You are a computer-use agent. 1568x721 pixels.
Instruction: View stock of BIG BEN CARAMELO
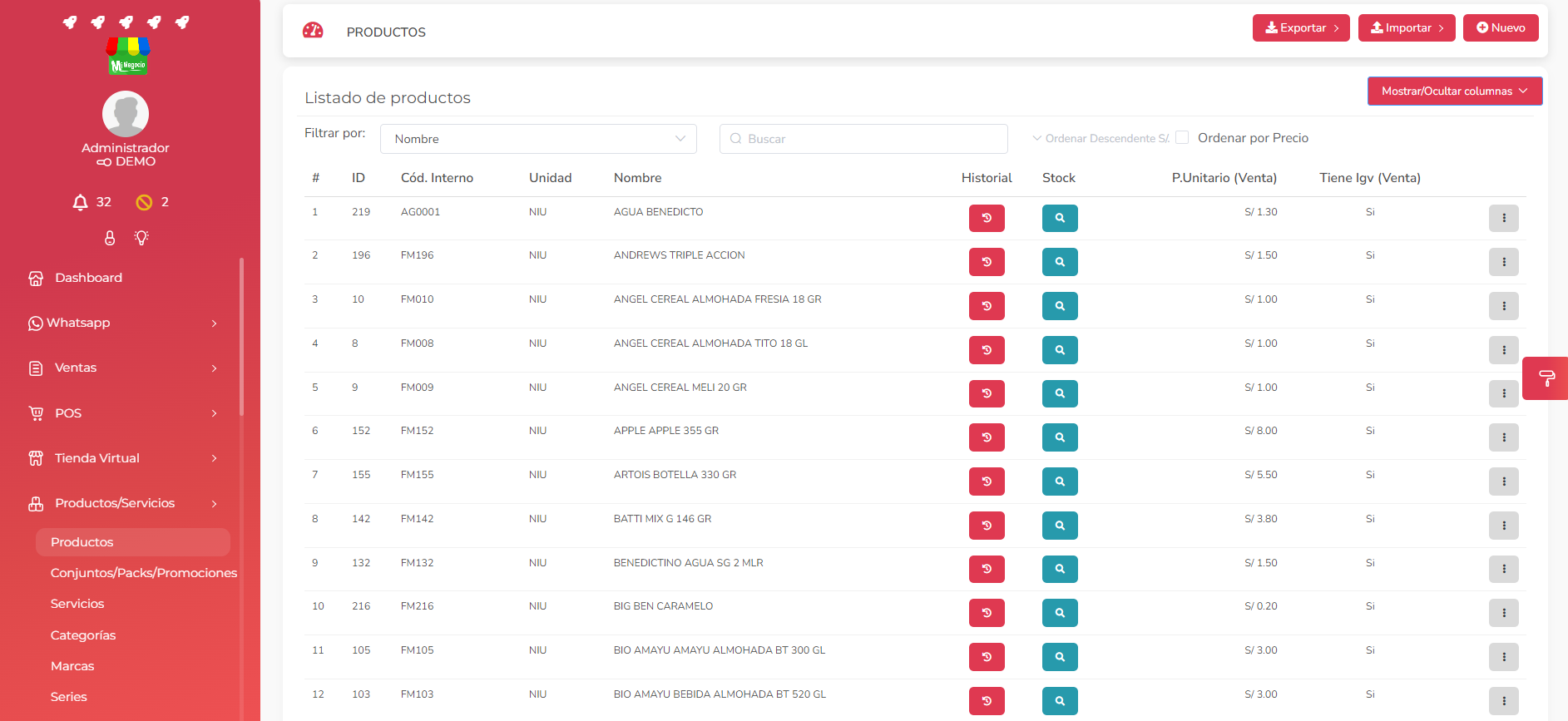click(x=1060, y=613)
